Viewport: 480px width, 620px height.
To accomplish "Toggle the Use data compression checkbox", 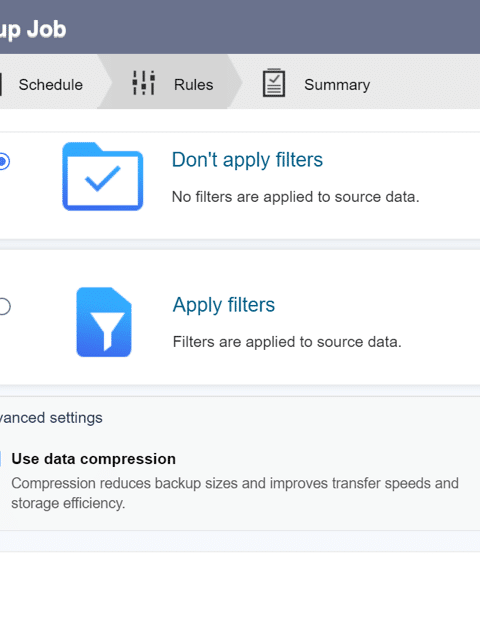I will [x=0, y=459].
